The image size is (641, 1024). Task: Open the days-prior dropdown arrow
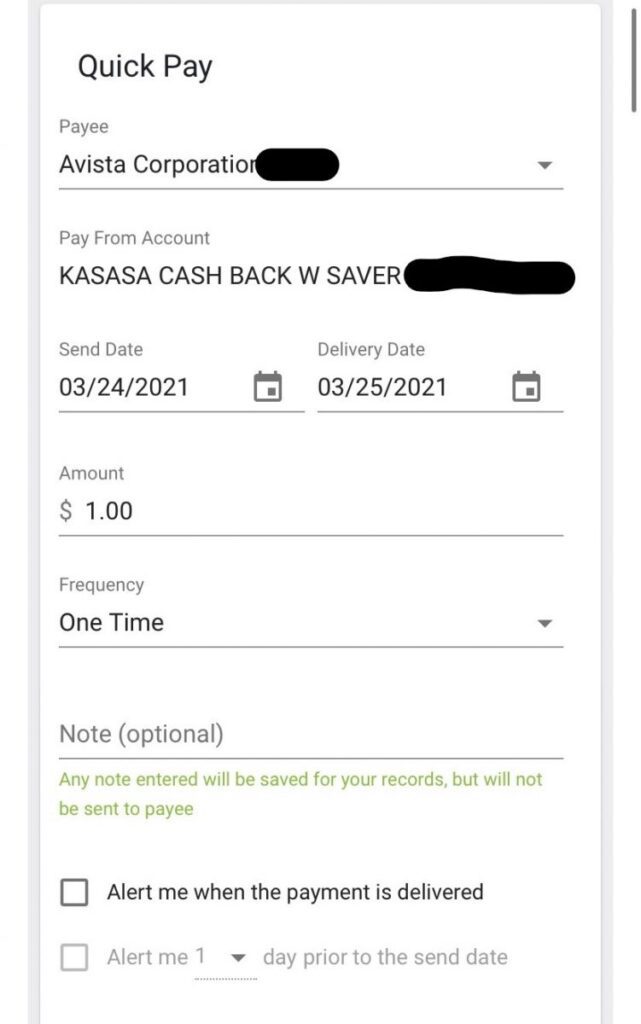238,958
